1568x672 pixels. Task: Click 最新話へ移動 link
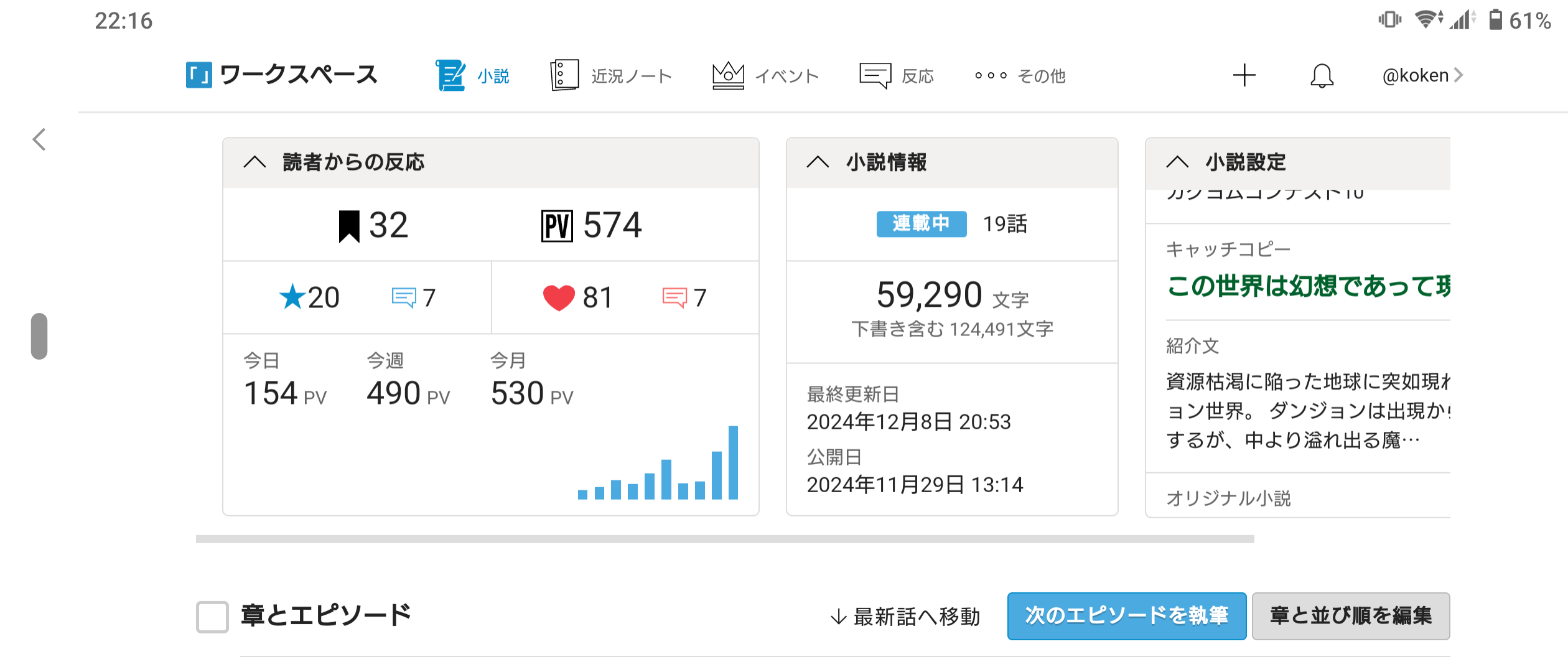coord(905,617)
